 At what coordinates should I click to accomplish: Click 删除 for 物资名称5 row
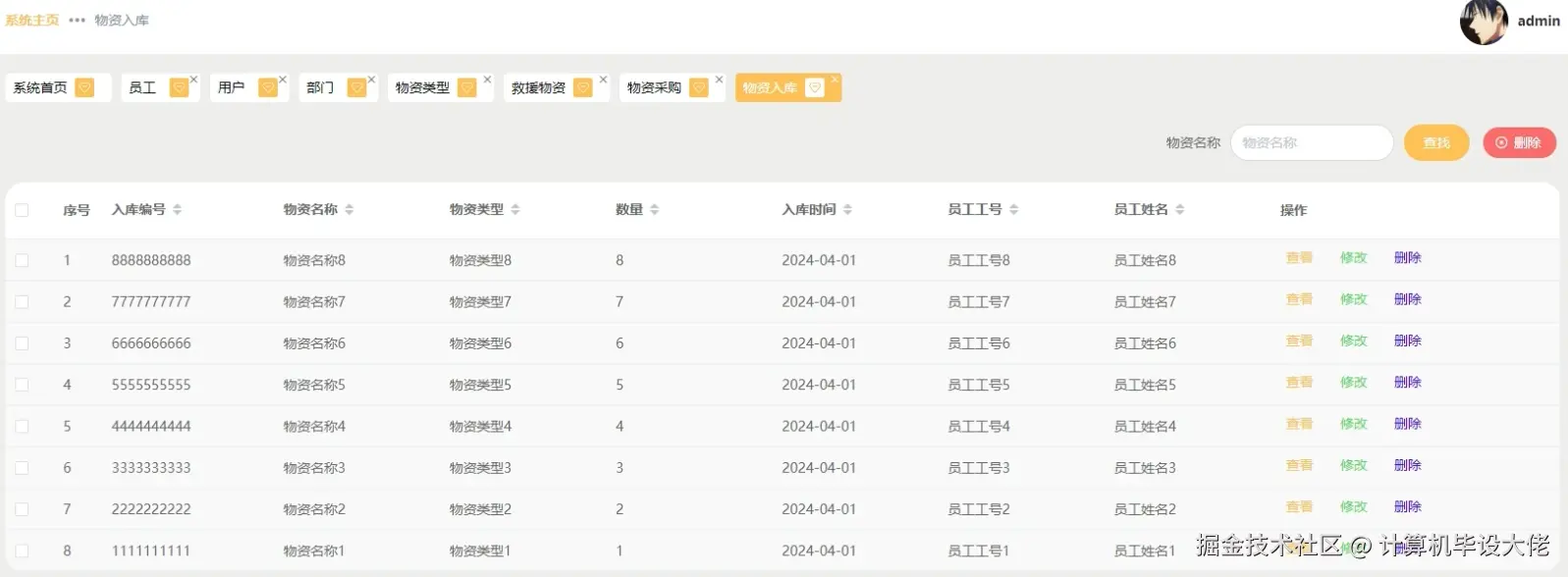(x=1407, y=383)
